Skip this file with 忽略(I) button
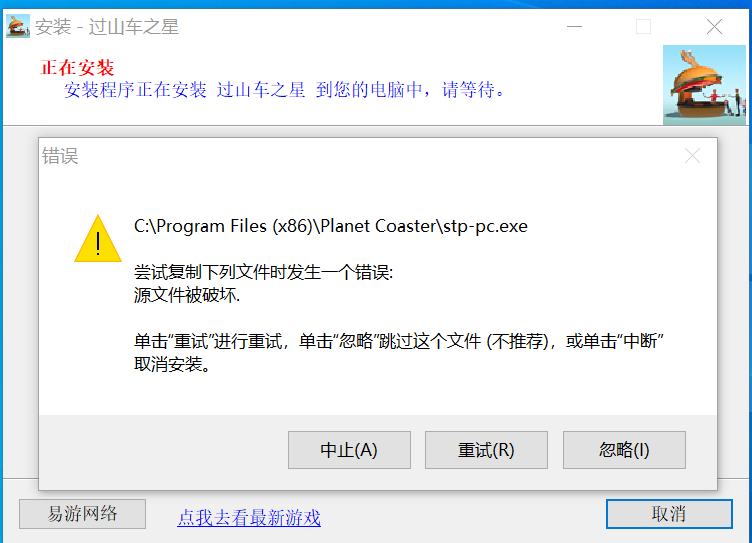The width and height of the screenshot is (752, 543). [624, 449]
